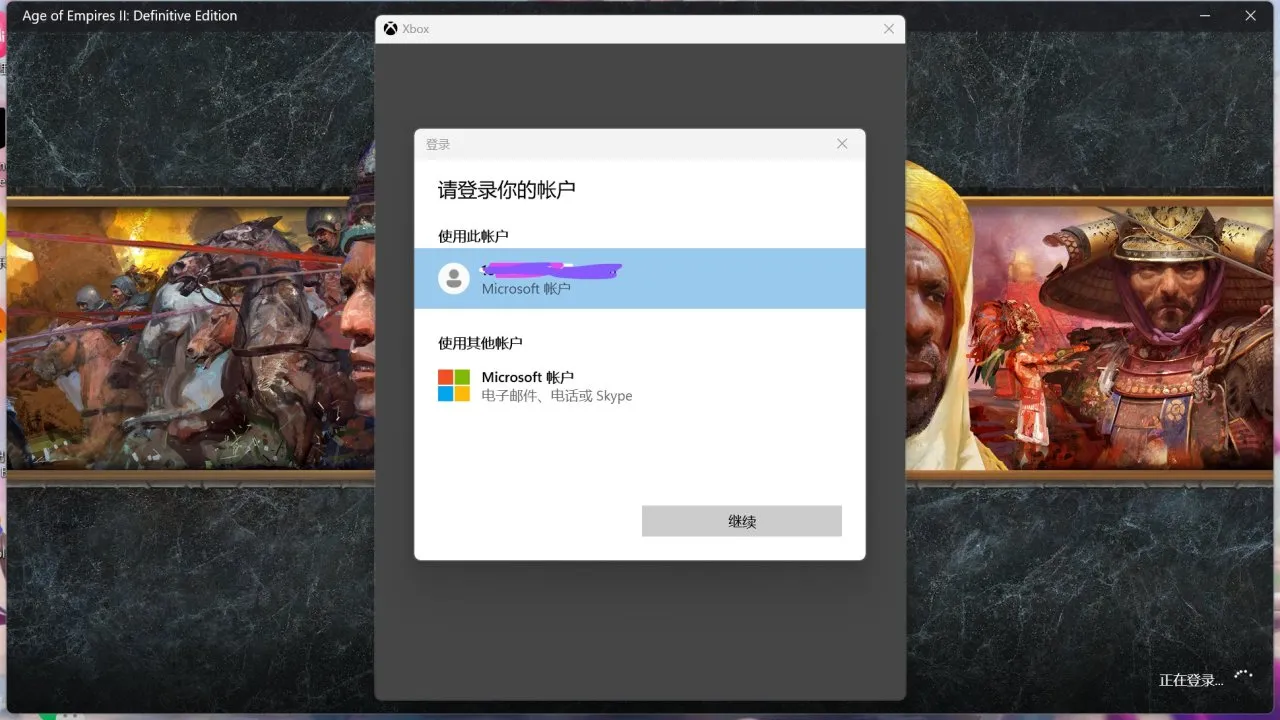The image size is (1280, 720).
Task: Click the Xbox window title text
Action: pyautogui.click(x=416, y=29)
